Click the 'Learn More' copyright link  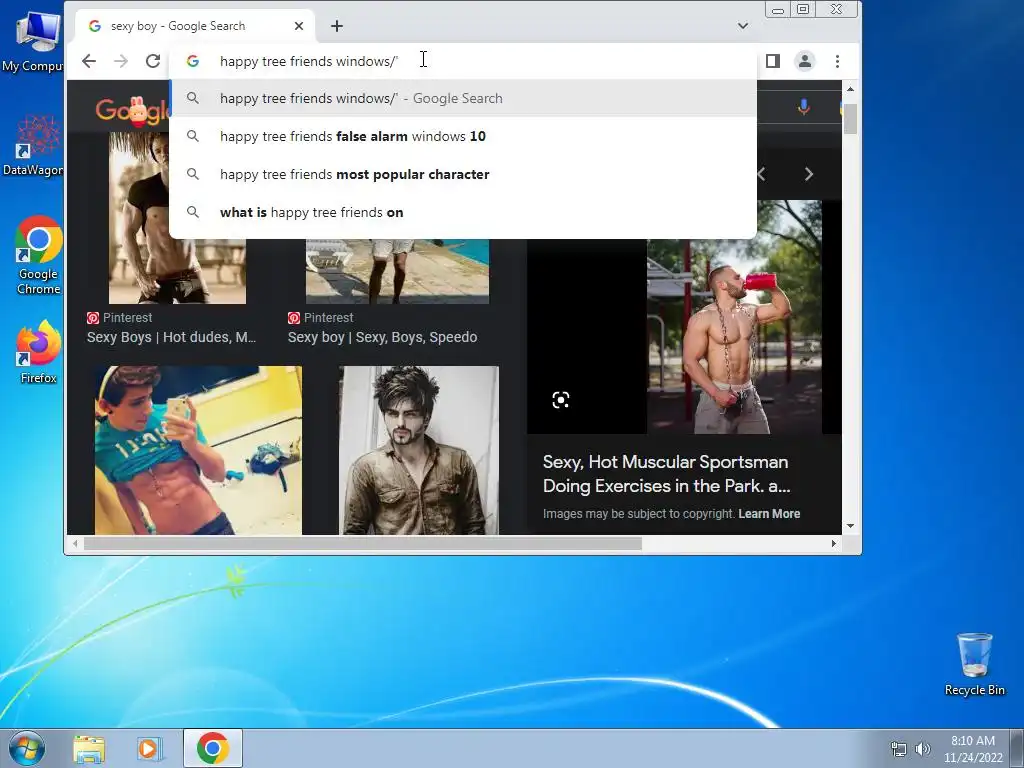(769, 514)
